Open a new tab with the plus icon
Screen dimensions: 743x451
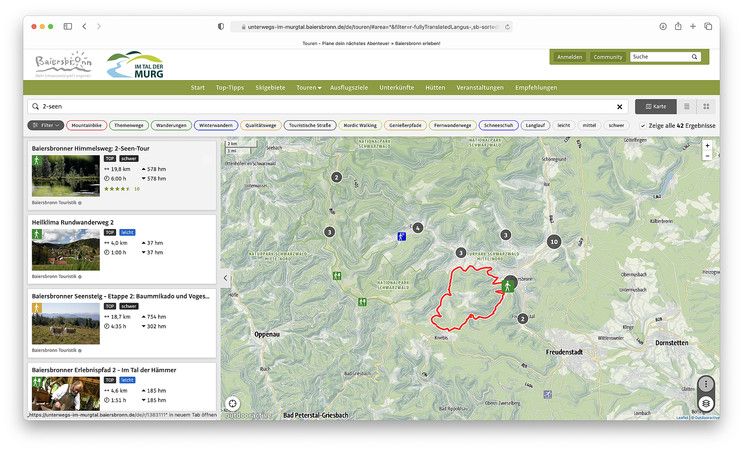coord(693,27)
